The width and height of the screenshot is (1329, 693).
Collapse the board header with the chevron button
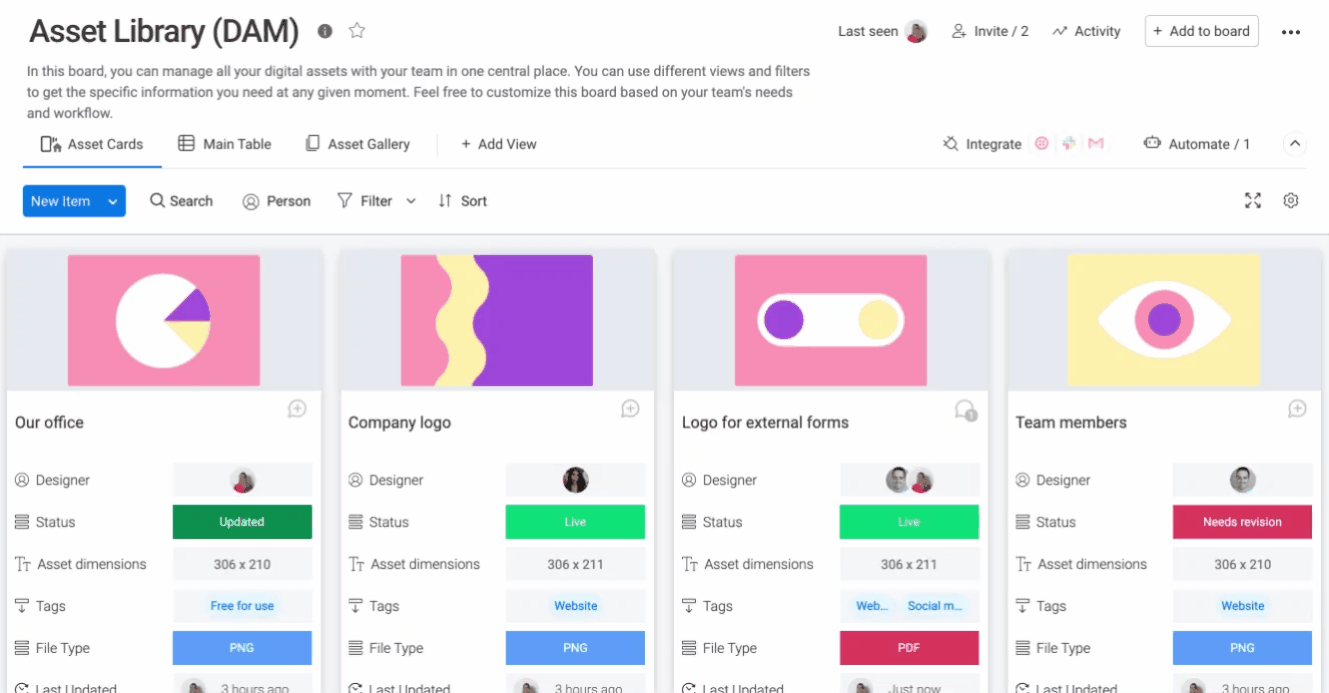pos(1295,144)
